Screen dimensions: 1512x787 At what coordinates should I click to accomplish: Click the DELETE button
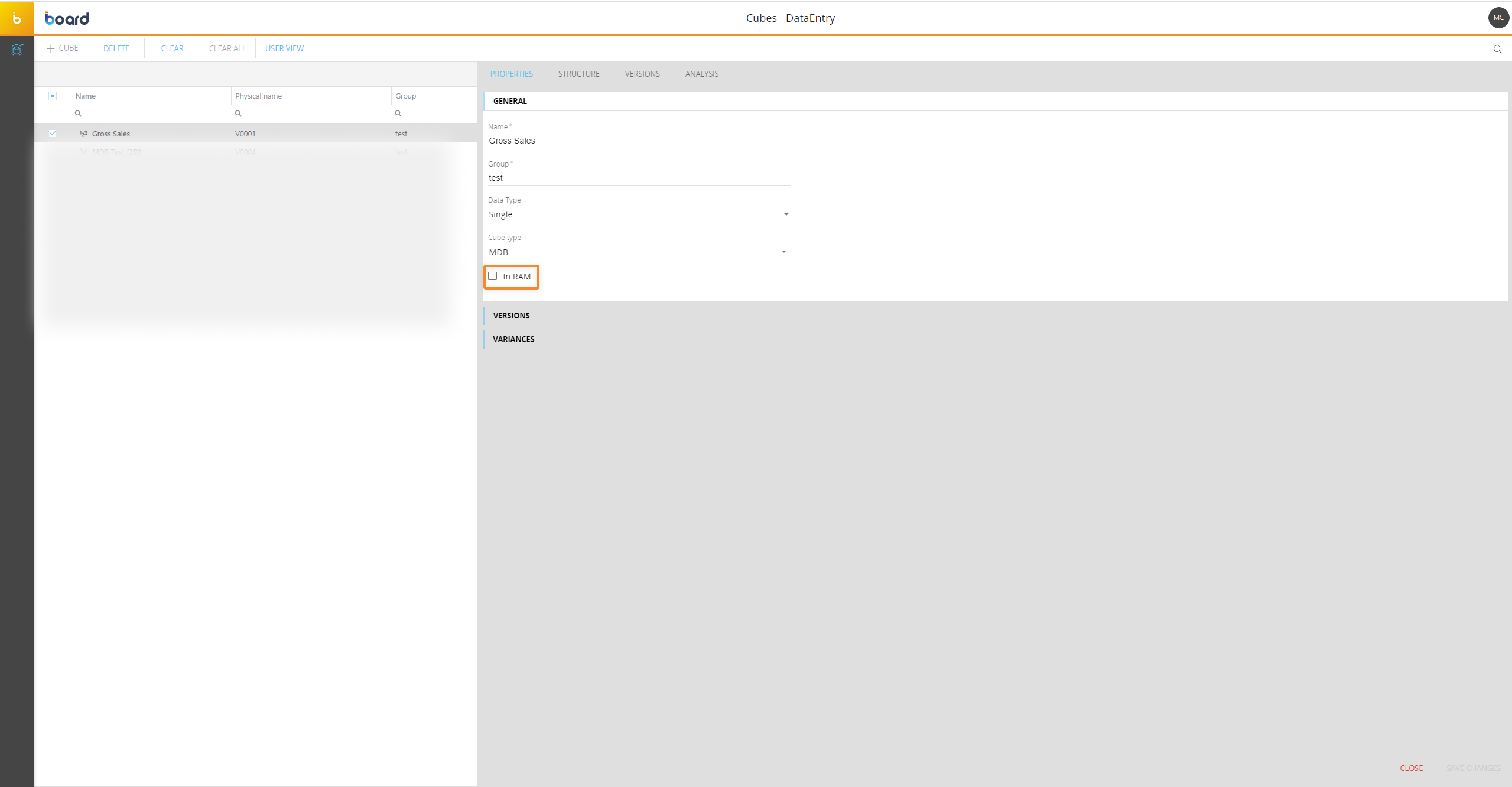(116, 48)
